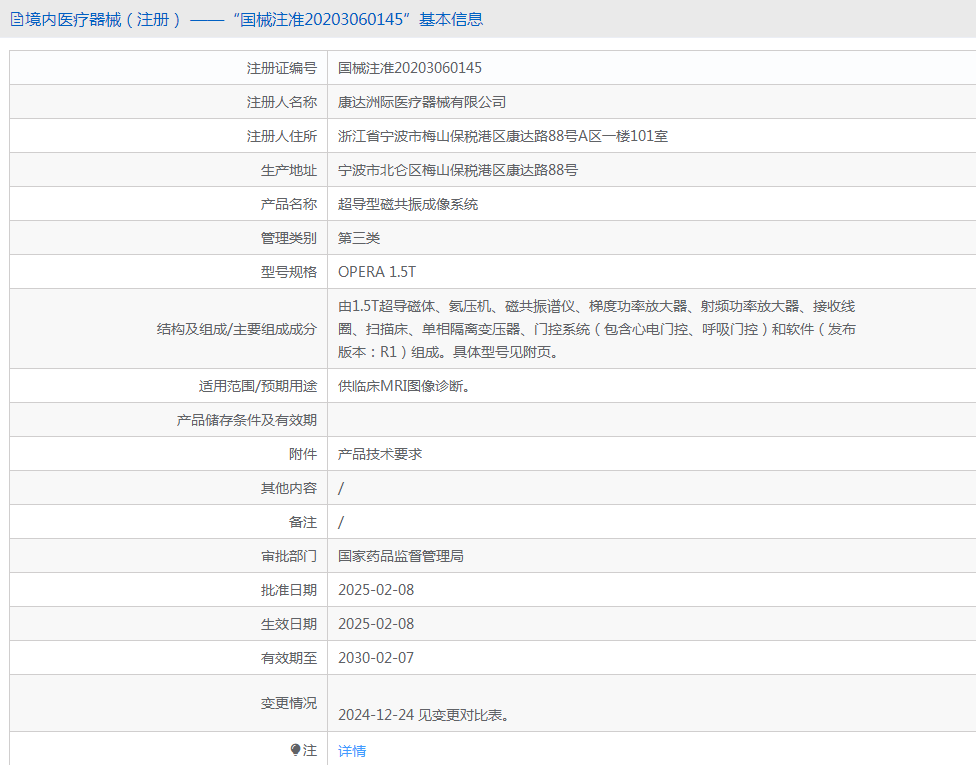
Task: Select approval department 国家药品监督管理局
Action: 401,556
